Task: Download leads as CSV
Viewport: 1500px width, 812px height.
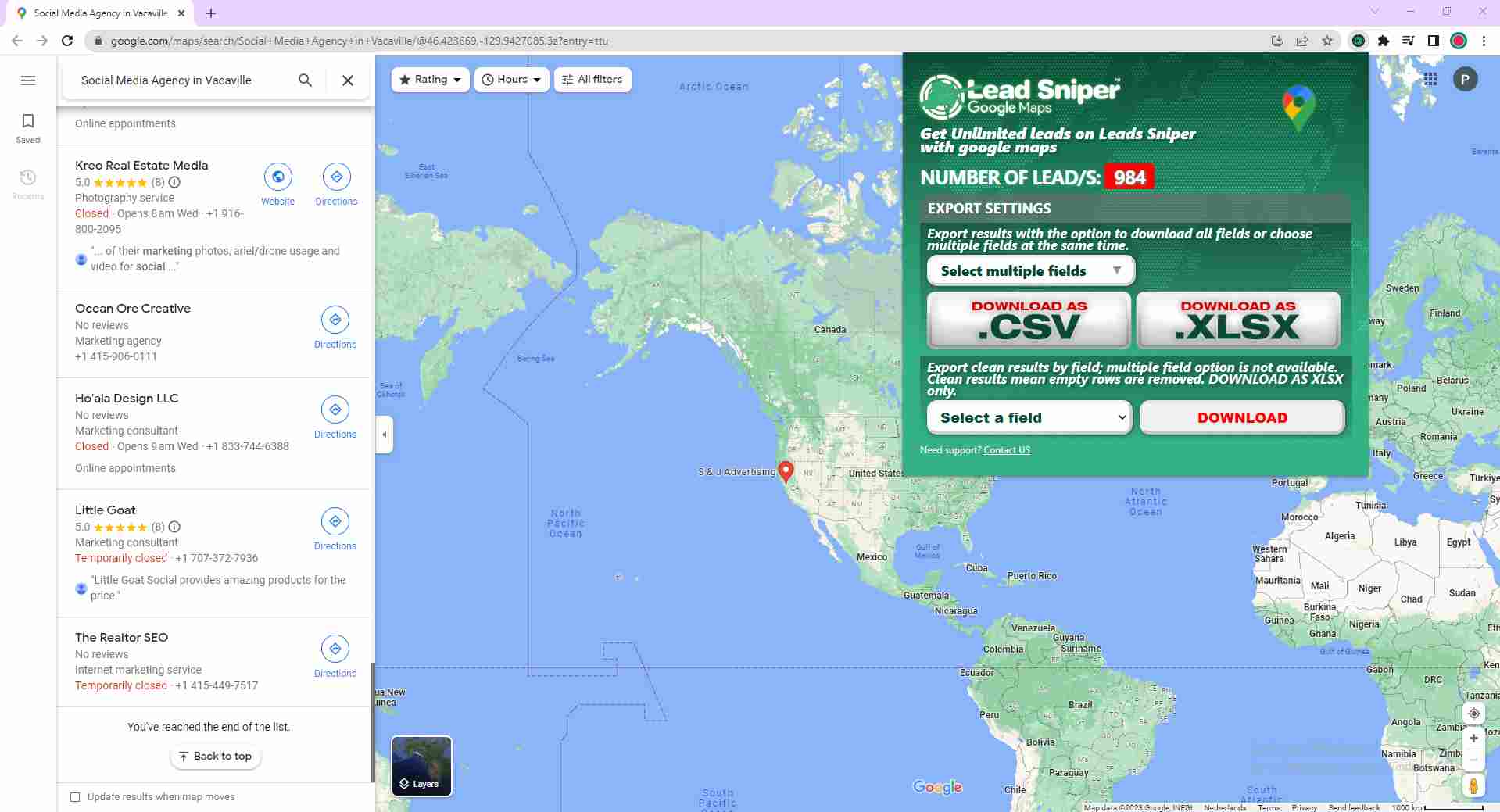Action: tap(1029, 320)
